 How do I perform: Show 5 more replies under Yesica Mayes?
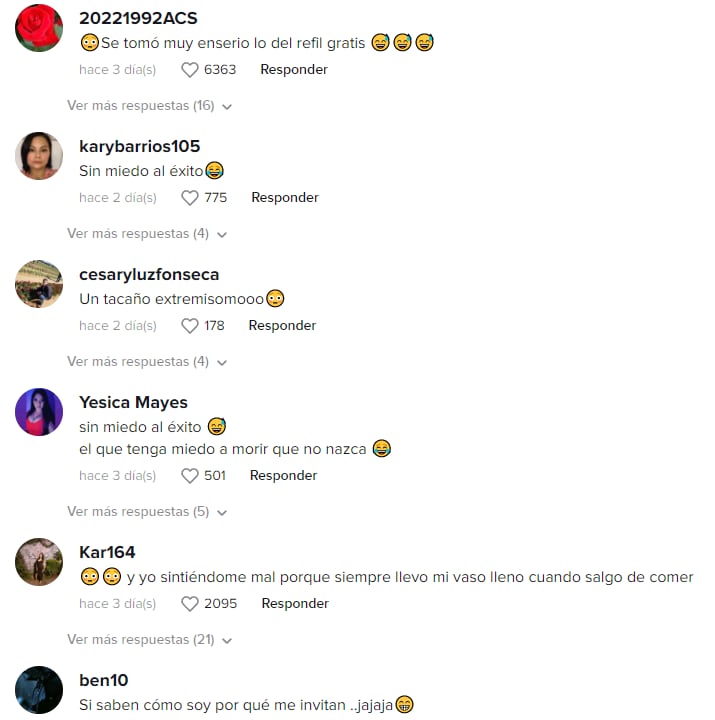(x=147, y=512)
